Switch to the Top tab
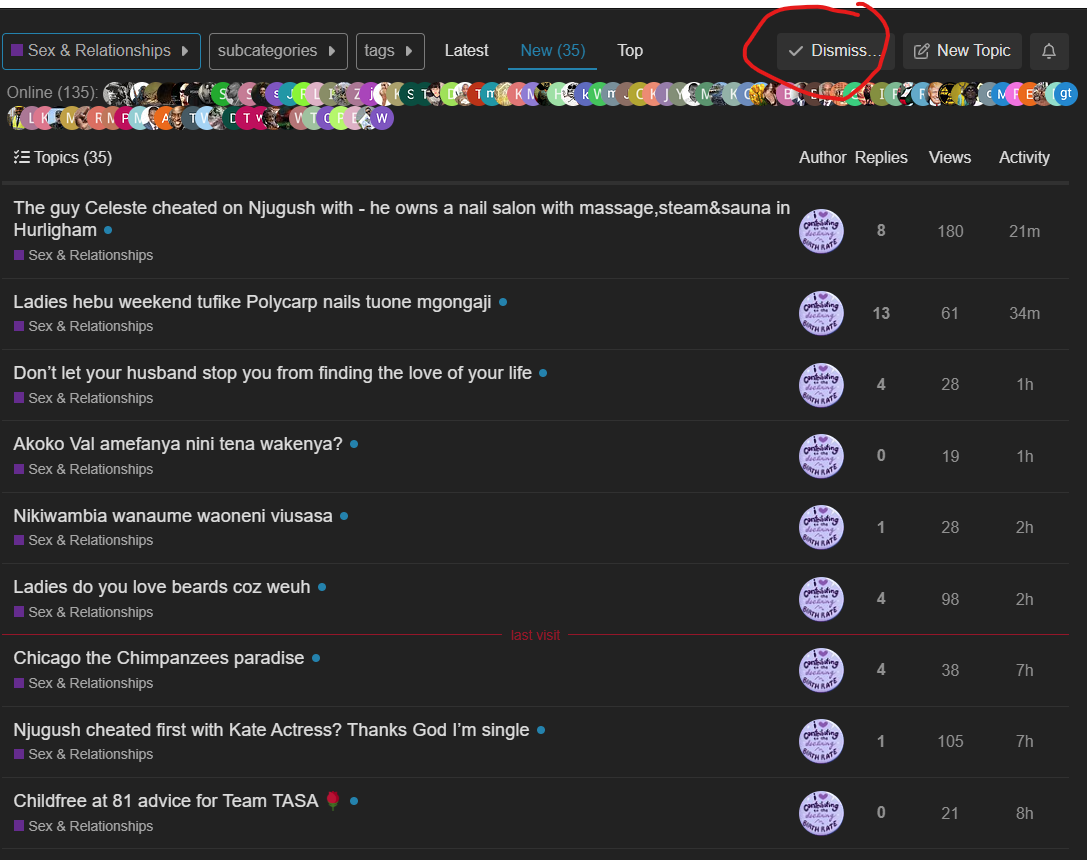The image size is (1087, 860). 630,51
